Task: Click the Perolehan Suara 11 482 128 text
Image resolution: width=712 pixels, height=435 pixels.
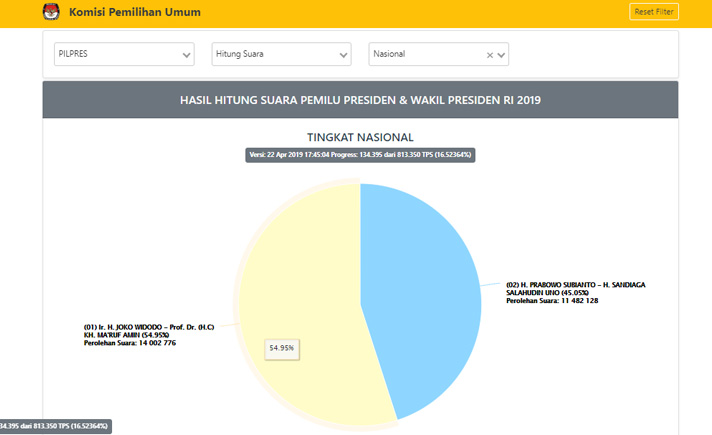Action: point(552,301)
